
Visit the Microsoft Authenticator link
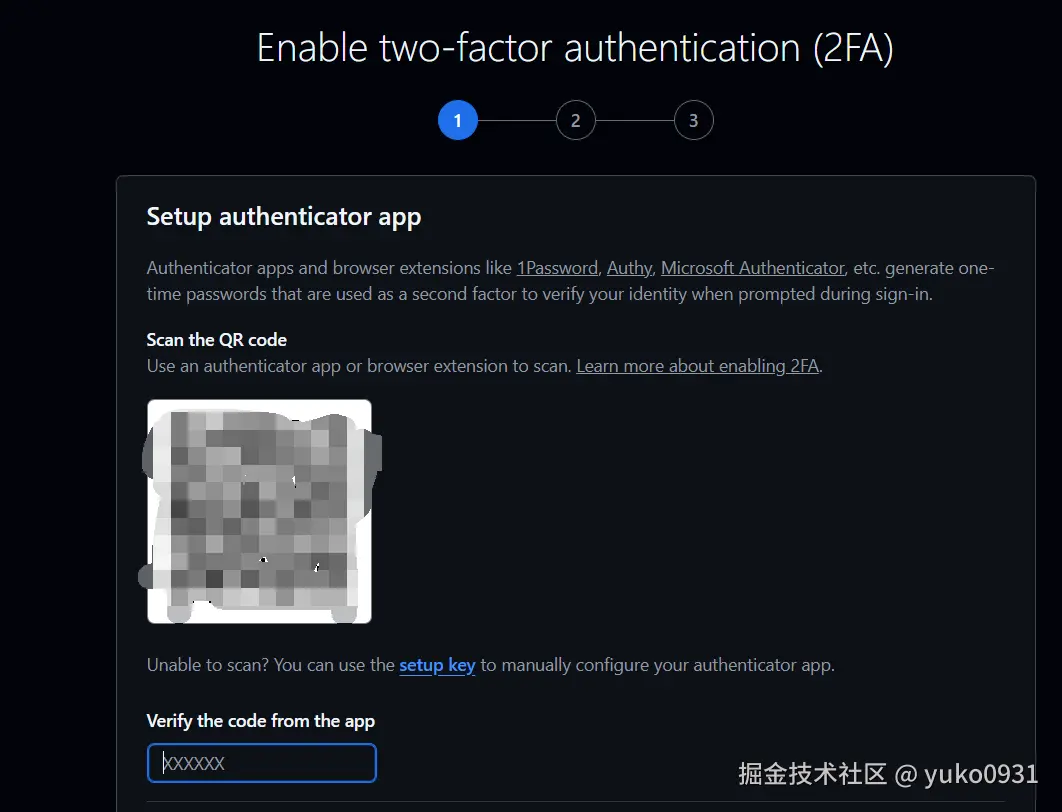pyautogui.click(x=752, y=268)
